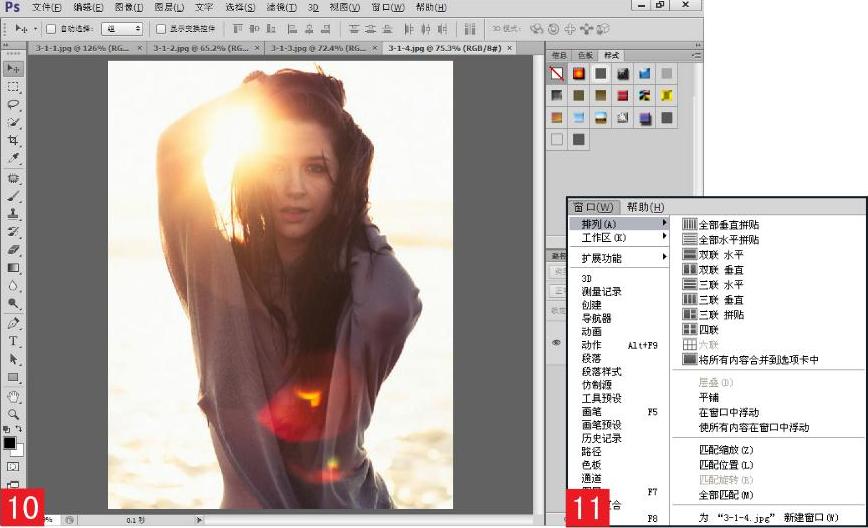Select the Eyedropper tool
Viewport: 868px width, 528px height.
tap(13, 158)
